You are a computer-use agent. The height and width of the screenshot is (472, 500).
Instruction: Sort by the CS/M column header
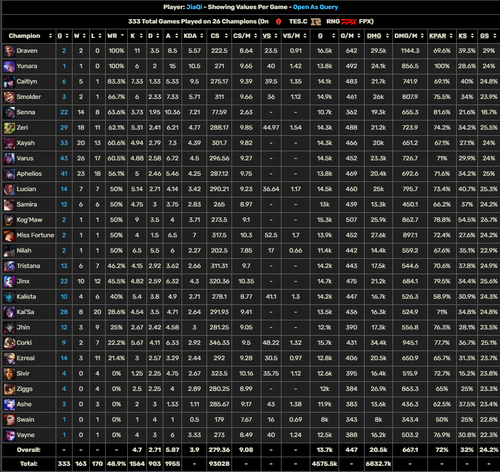click(x=245, y=36)
